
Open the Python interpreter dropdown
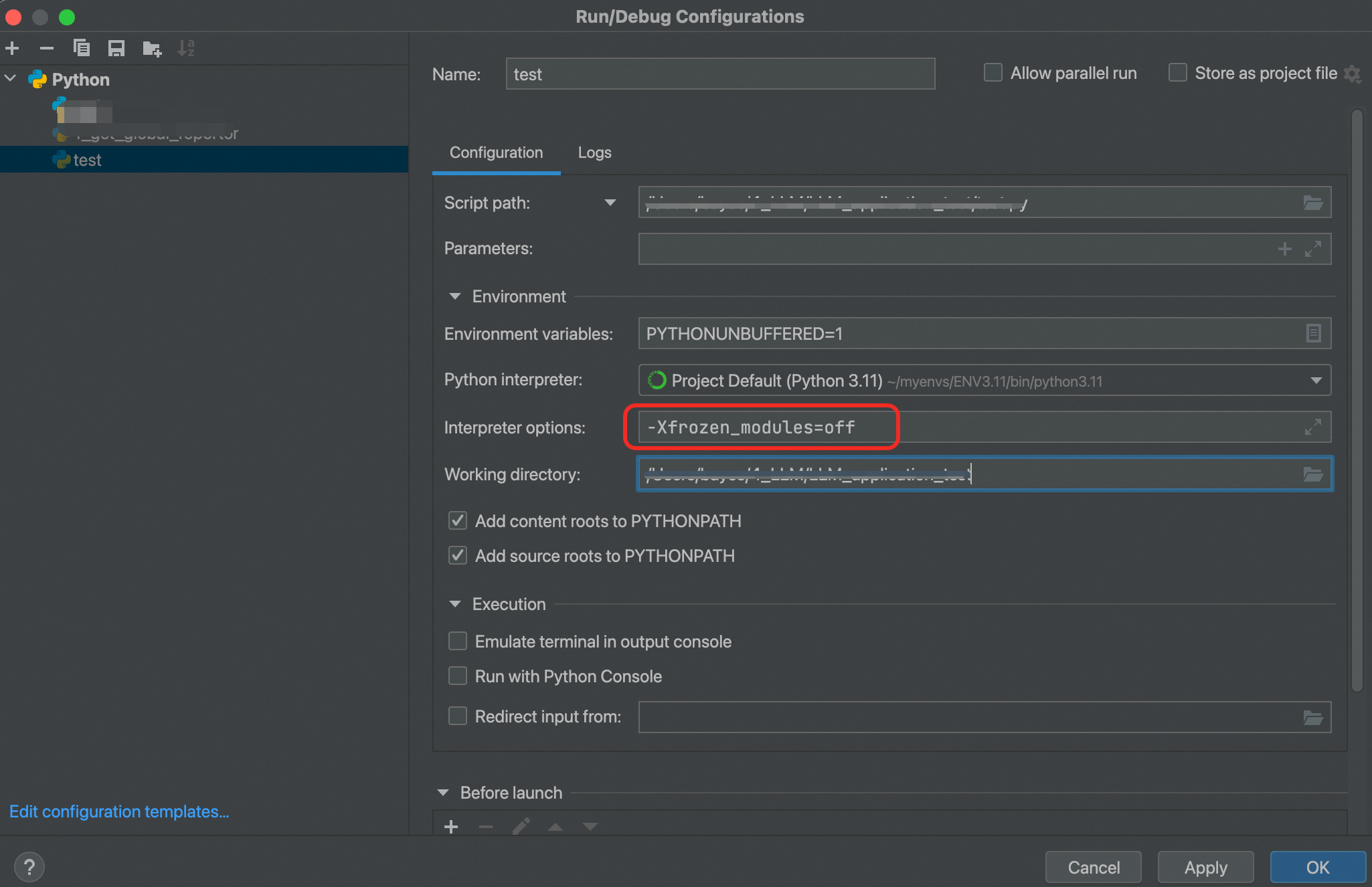coord(1316,380)
